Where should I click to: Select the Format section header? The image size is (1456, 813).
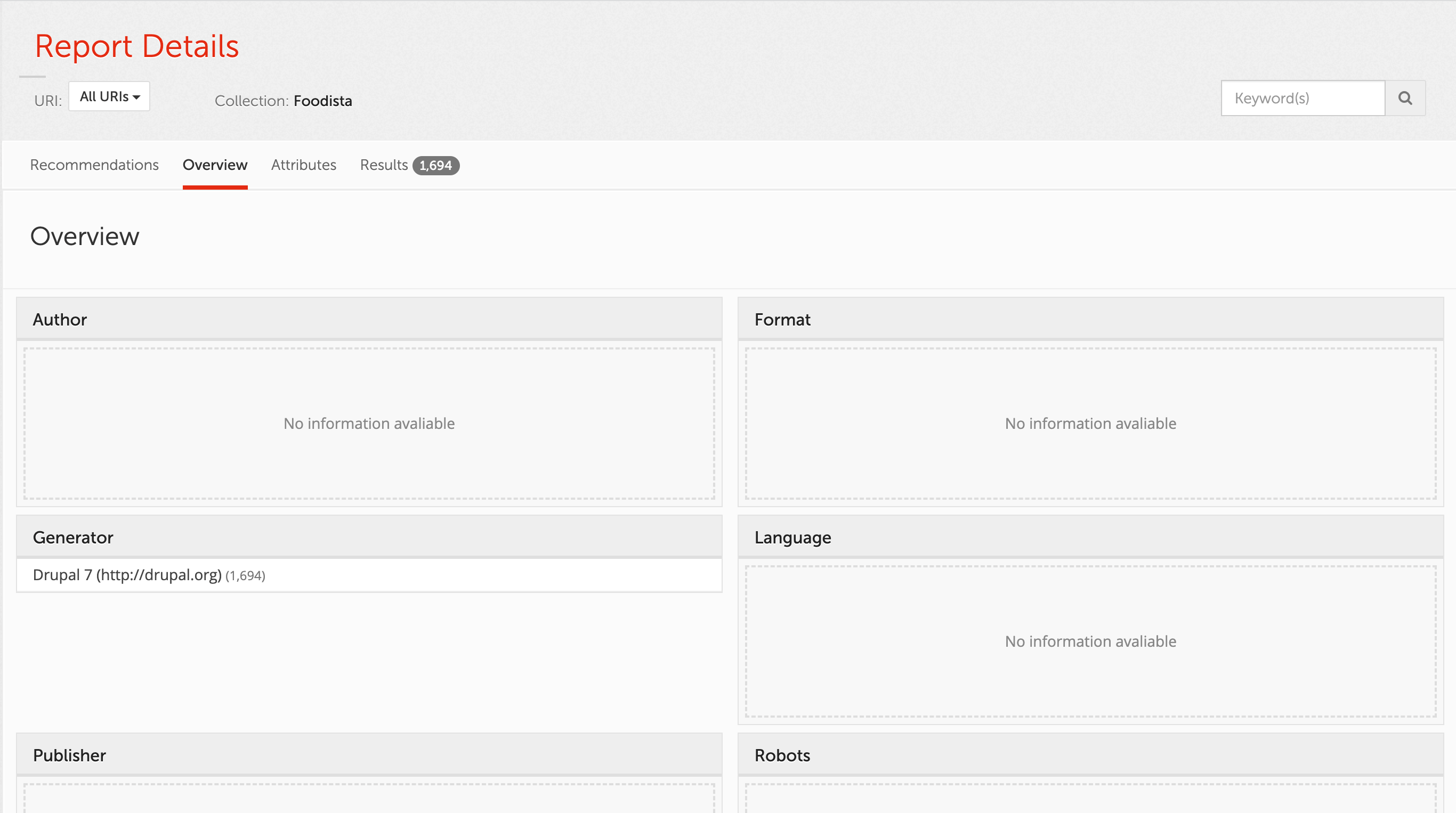tap(782, 319)
